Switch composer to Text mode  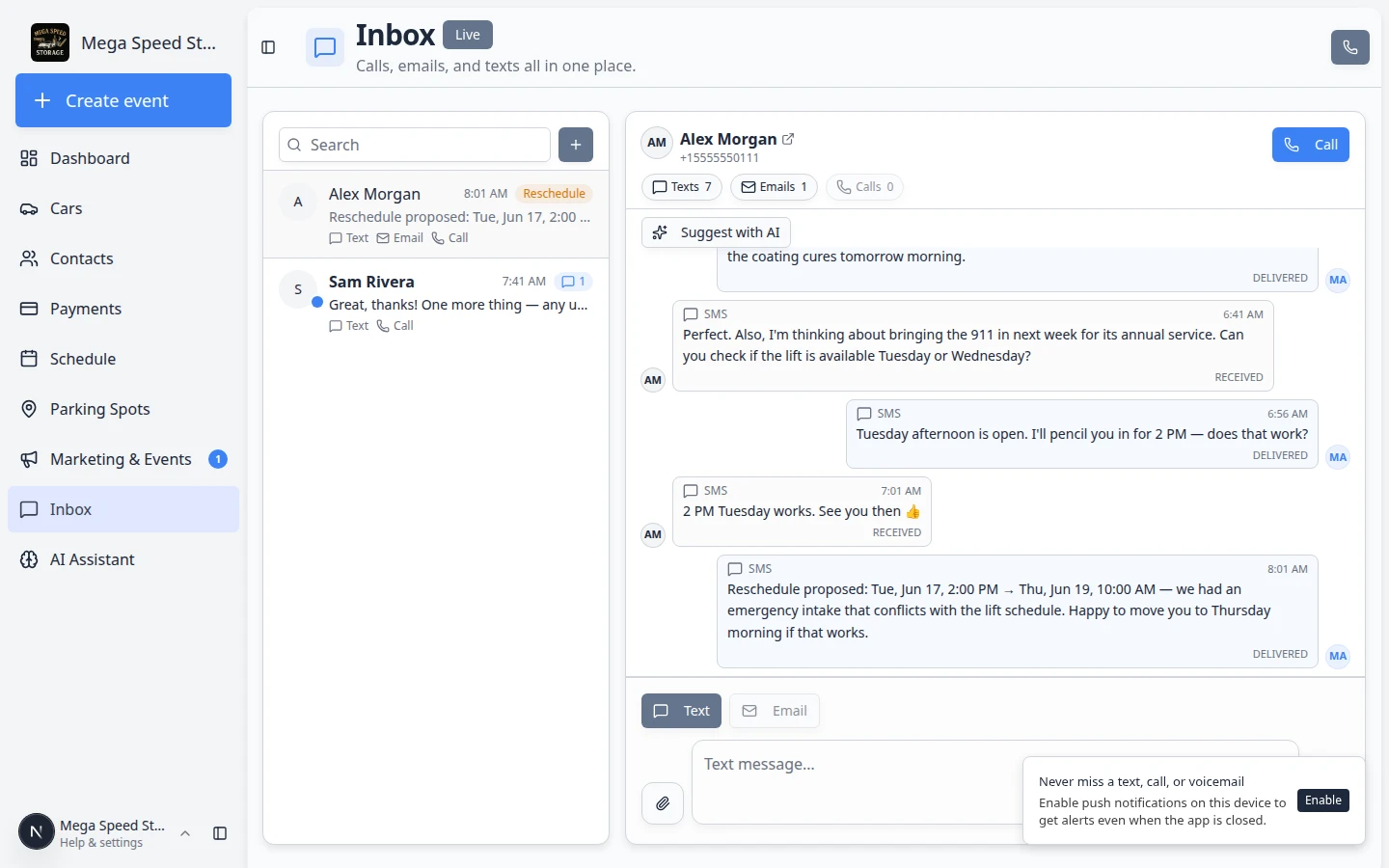681,711
